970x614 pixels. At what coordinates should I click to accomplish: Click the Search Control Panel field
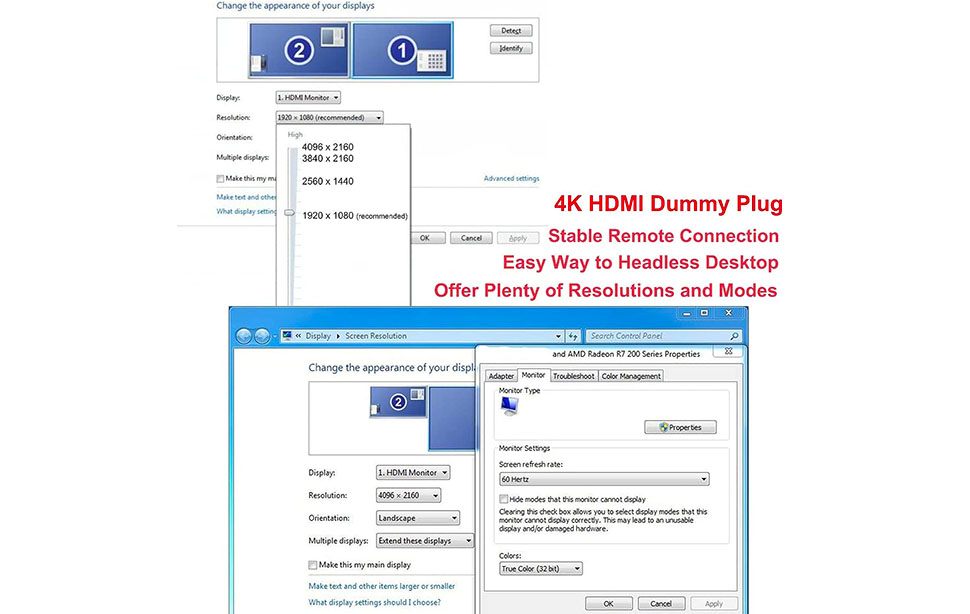pyautogui.click(x=655, y=336)
